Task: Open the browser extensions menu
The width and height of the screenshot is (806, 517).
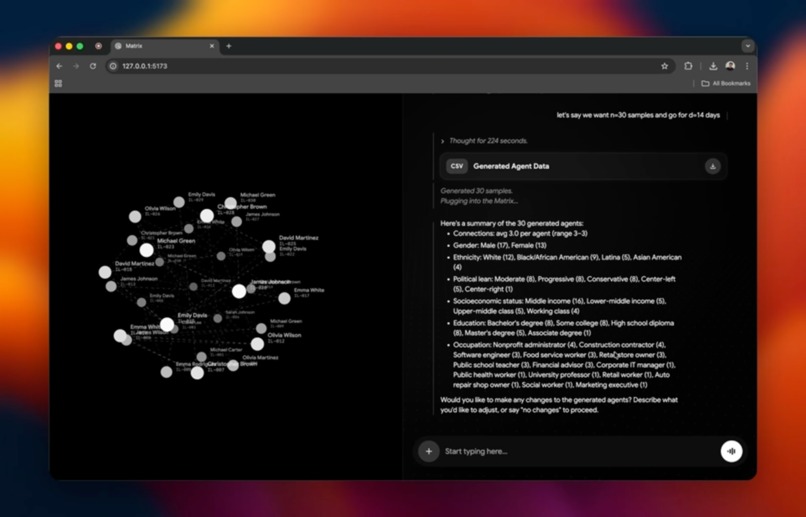Action: click(688, 66)
